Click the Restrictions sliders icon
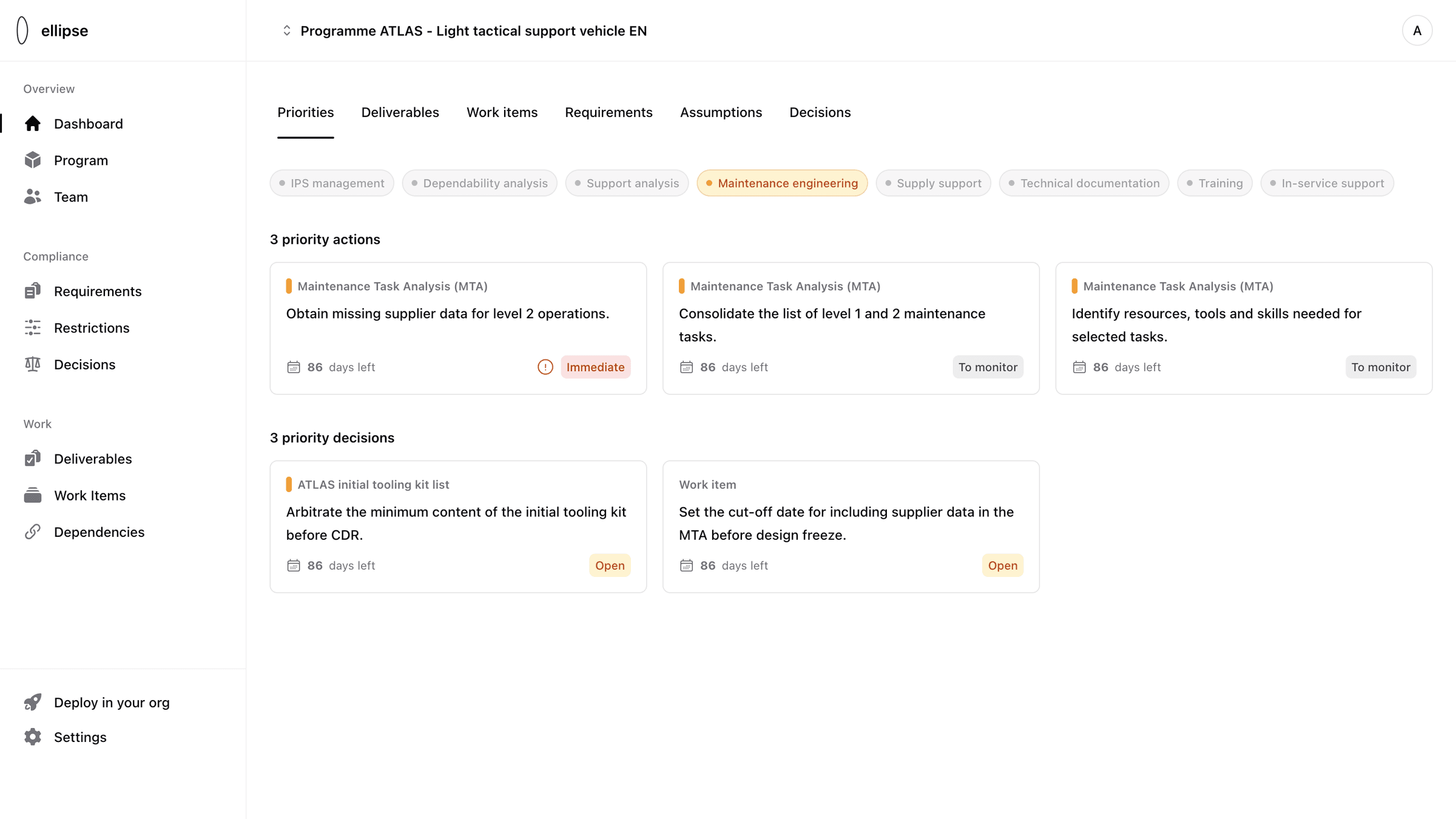This screenshot has width=1456, height=819. (x=33, y=328)
